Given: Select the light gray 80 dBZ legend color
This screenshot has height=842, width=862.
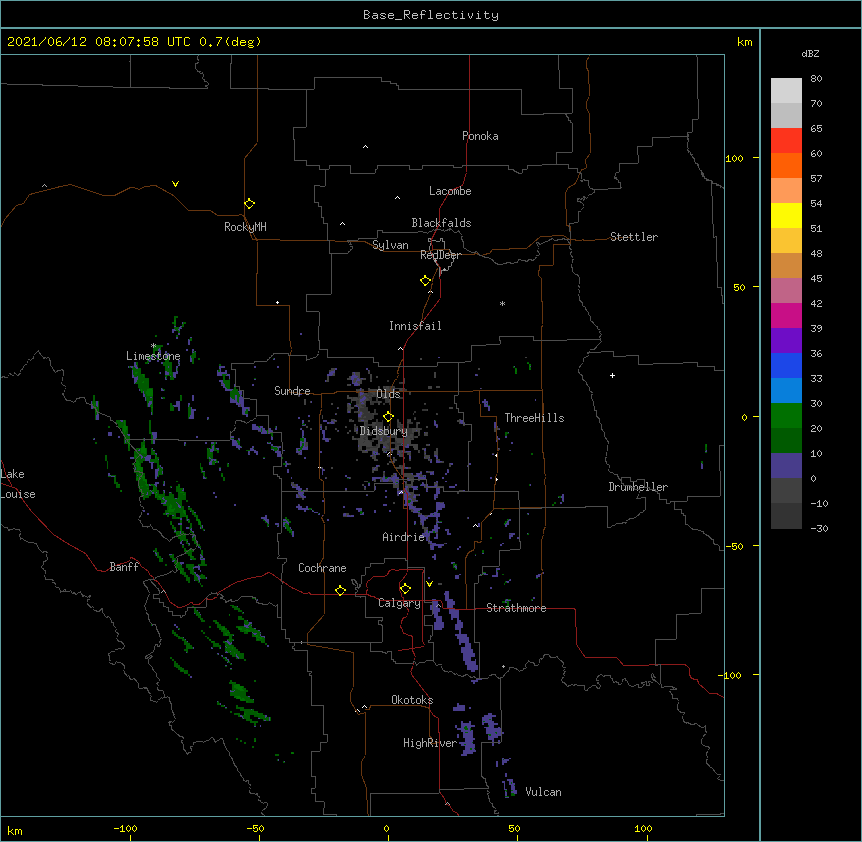Looking at the screenshot, I should [786, 91].
